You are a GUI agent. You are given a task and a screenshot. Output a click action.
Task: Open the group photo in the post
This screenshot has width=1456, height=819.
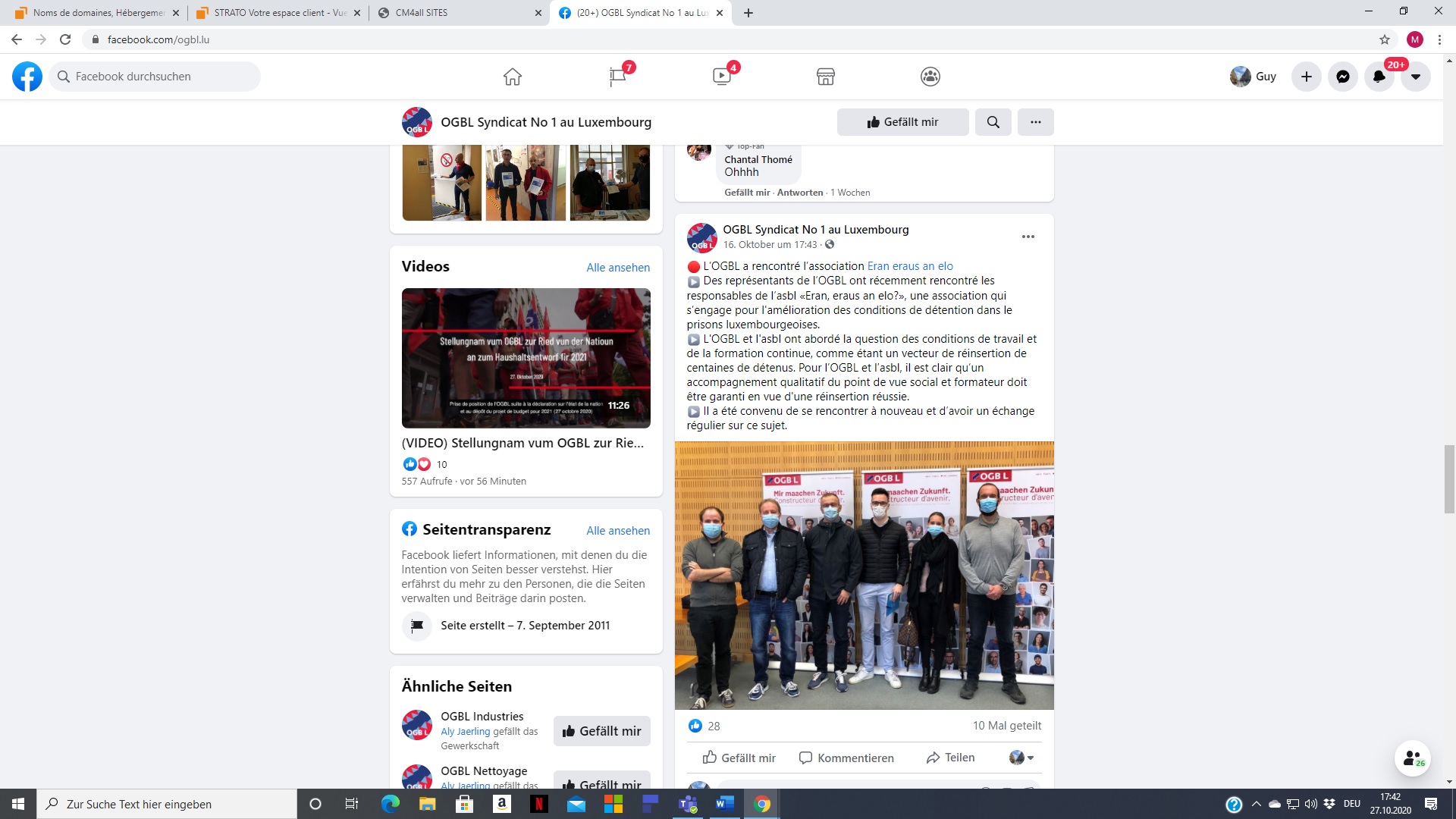click(x=864, y=576)
